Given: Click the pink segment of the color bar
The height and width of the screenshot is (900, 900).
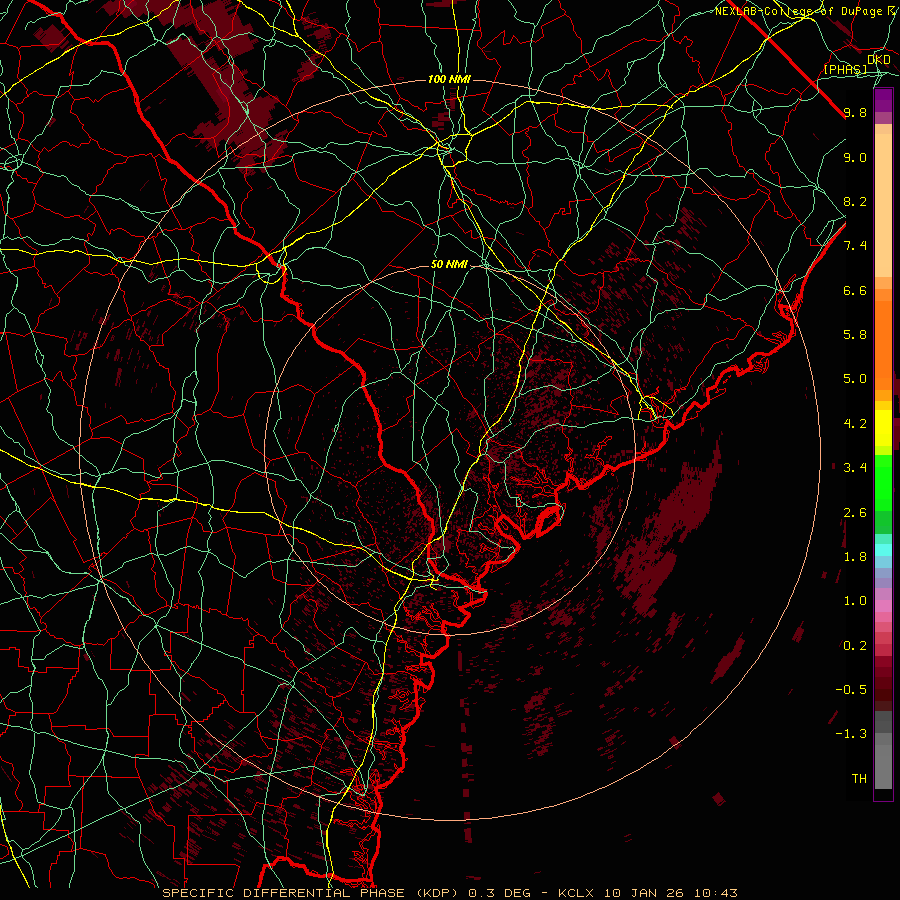Looking at the screenshot, I should tap(883, 606).
